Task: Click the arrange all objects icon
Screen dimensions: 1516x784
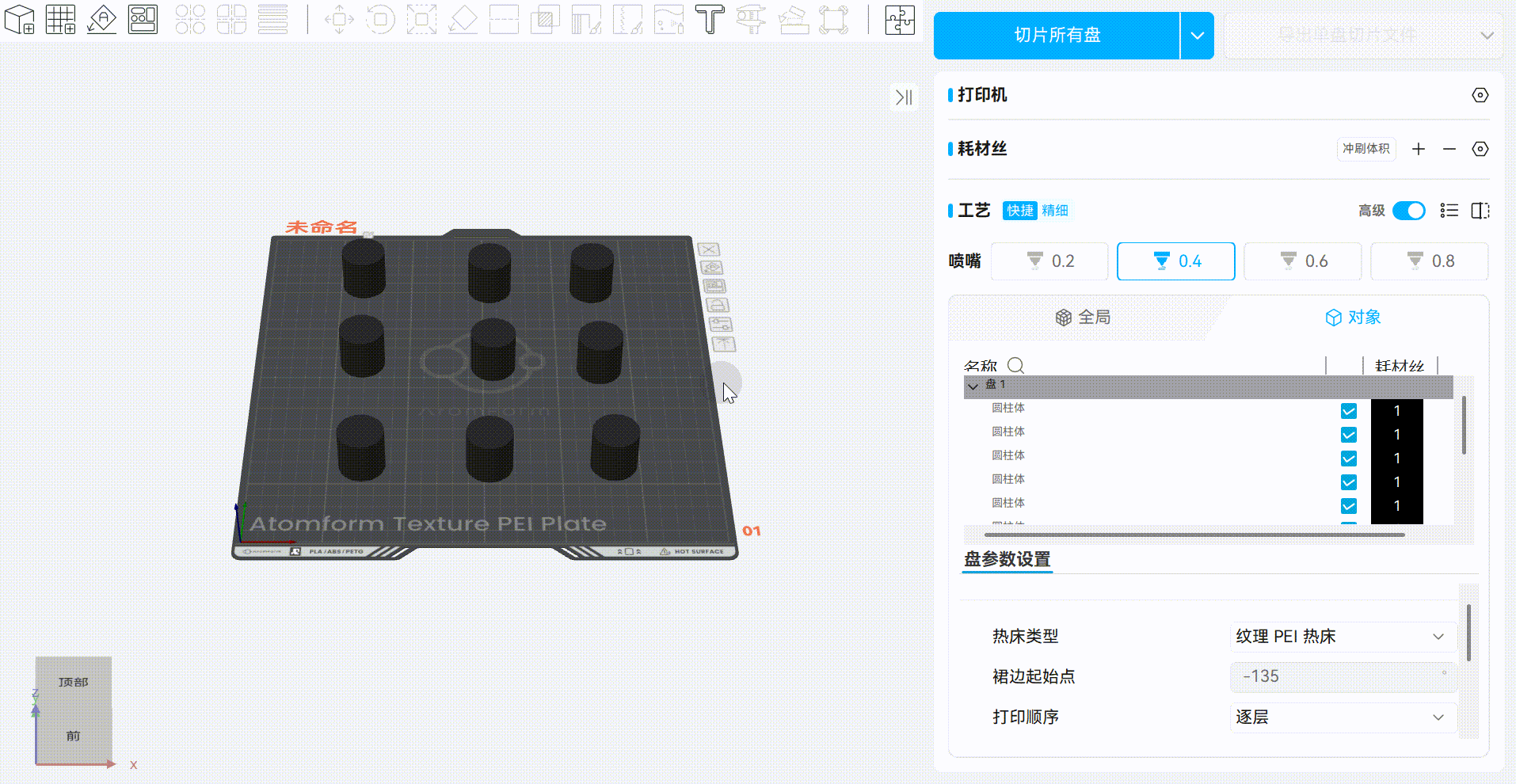Action: [143, 19]
